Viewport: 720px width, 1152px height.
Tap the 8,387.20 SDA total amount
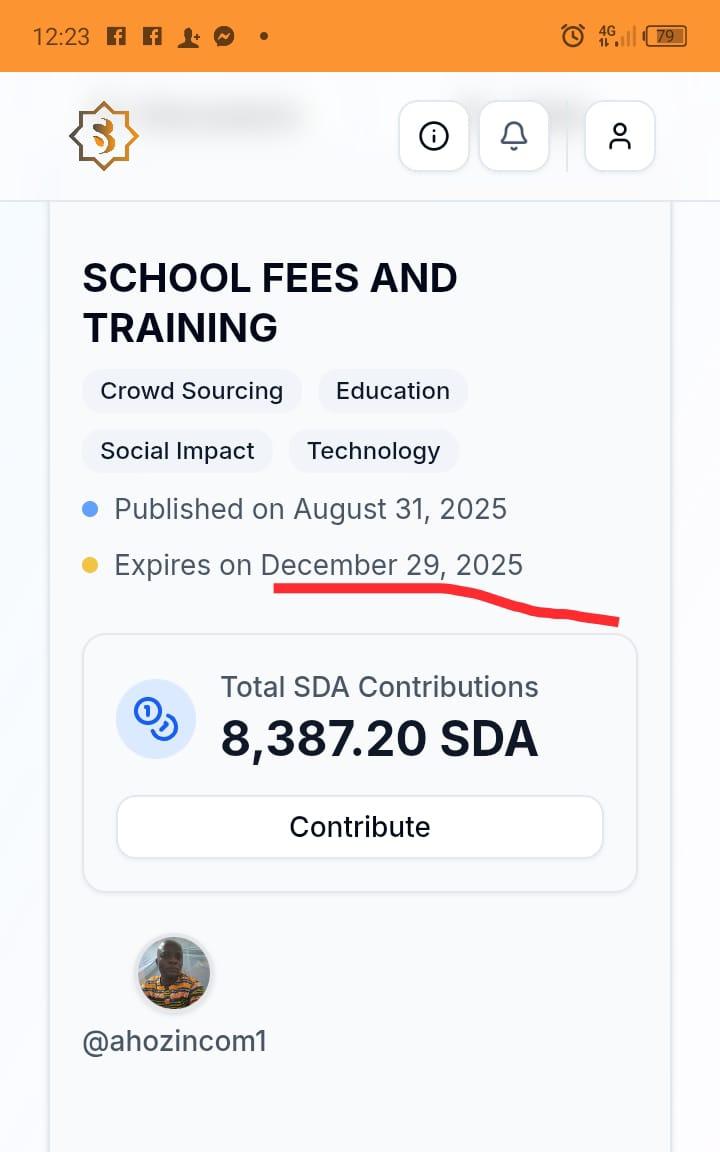pos(379,738)
